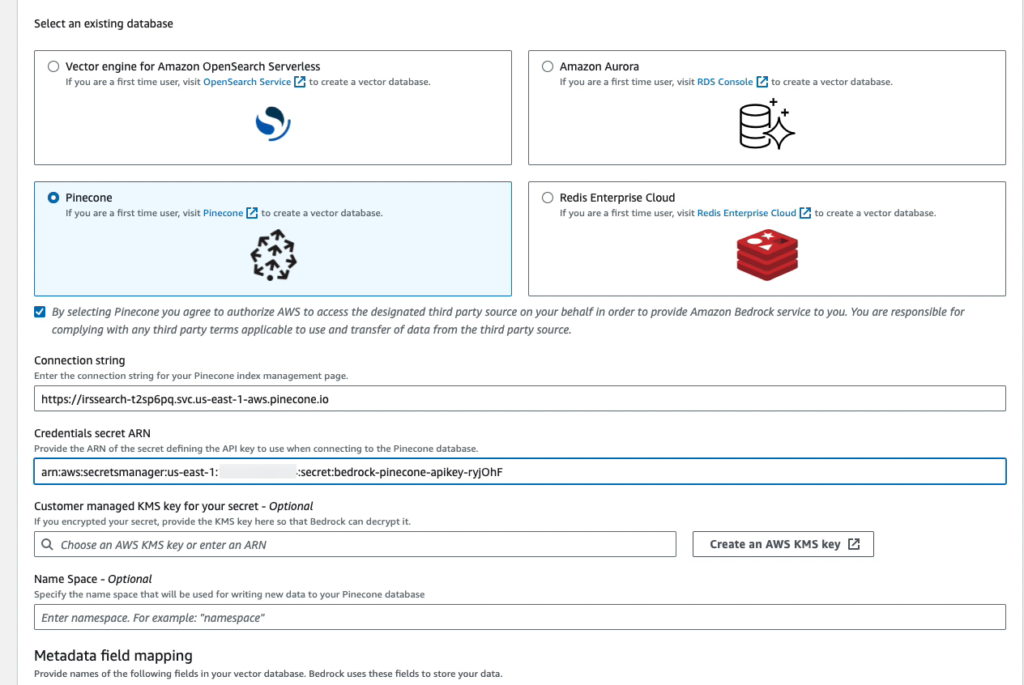This screenshot has width=1024, height=685.
Task: Click the Metadata field mapping heading
Action: point(114,656)
